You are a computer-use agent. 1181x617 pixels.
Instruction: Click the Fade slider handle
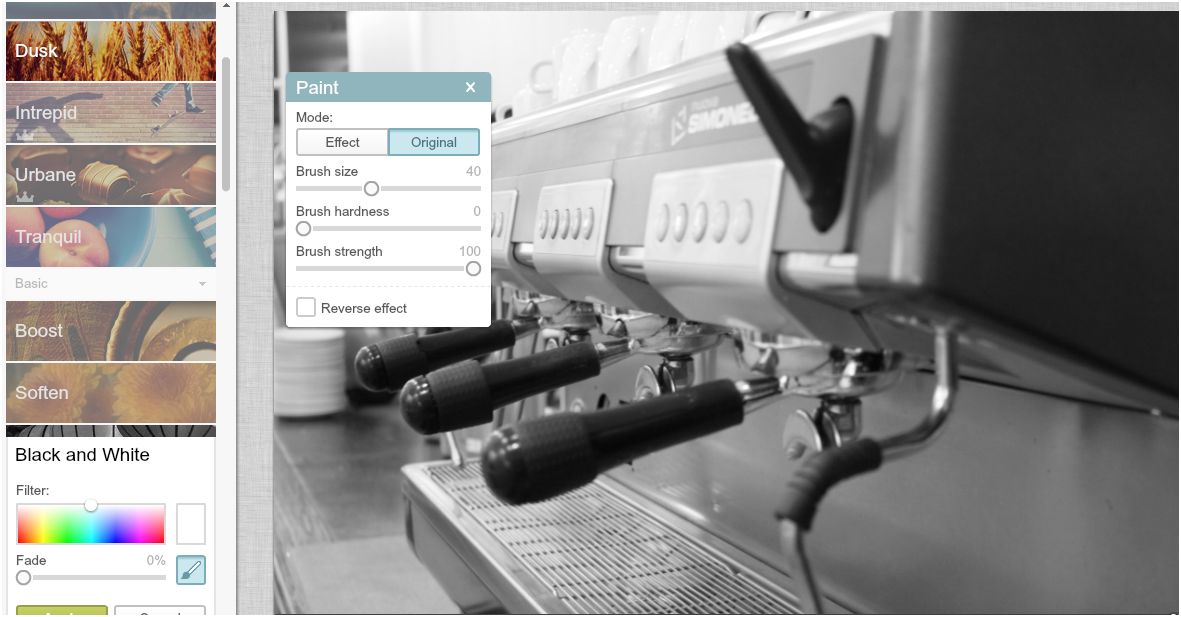coord(24,577)
